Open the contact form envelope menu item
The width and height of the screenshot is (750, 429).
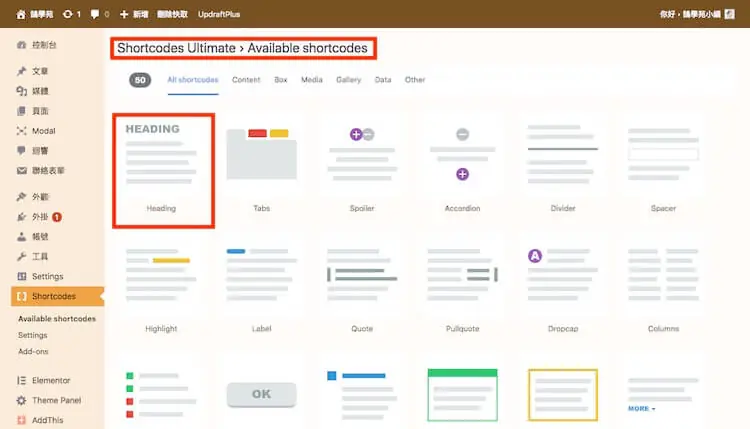click(x=41, y=170)
